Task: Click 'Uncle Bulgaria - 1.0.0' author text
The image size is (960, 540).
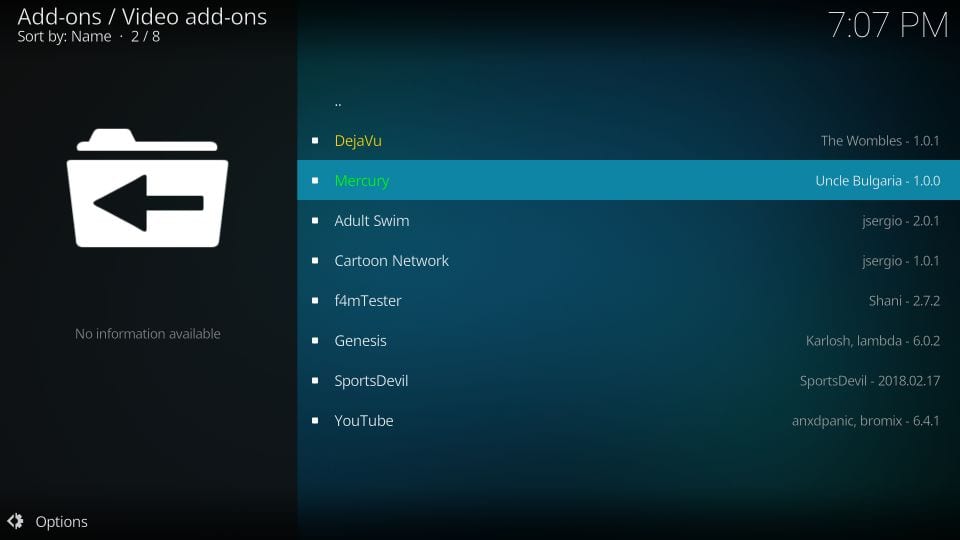Action: click(877, 181)
